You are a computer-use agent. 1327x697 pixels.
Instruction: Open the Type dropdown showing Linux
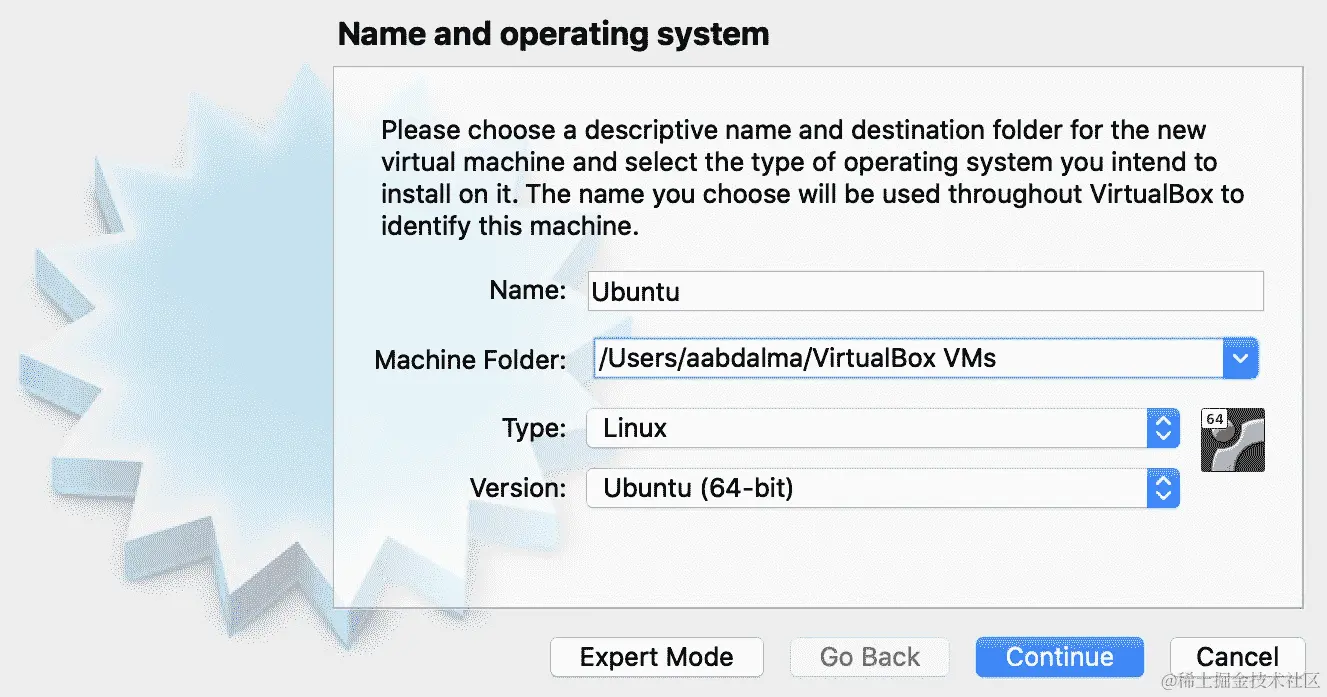point(883,428)
